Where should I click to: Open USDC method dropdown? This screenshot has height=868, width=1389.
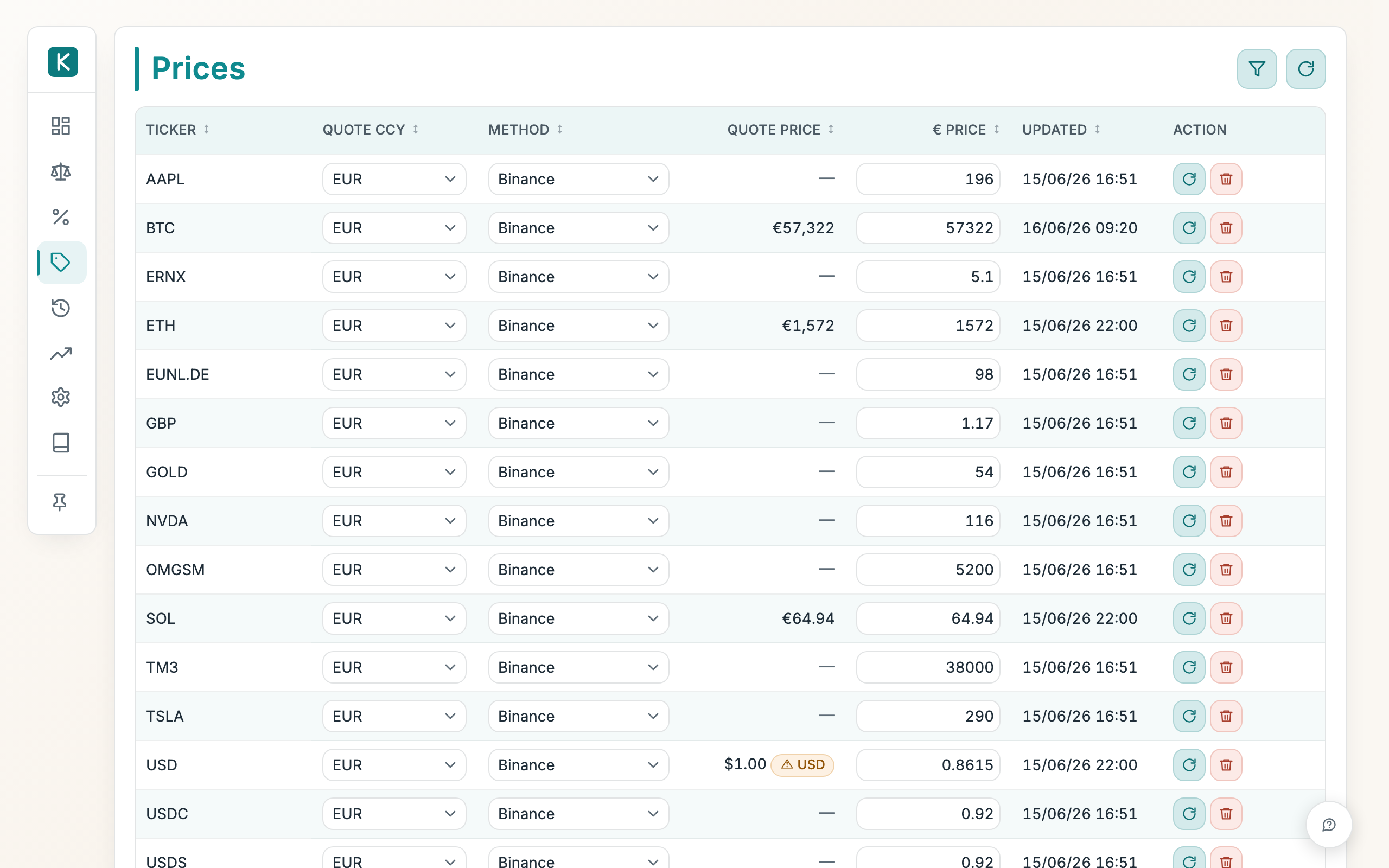coord(578,813)
